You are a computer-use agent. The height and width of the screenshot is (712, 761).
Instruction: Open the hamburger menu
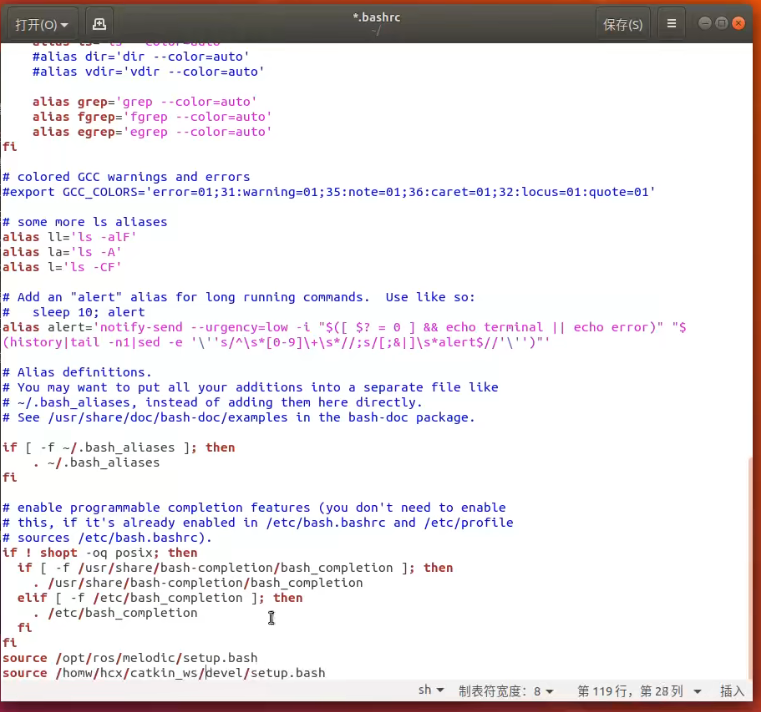click(x=671, y=24)
